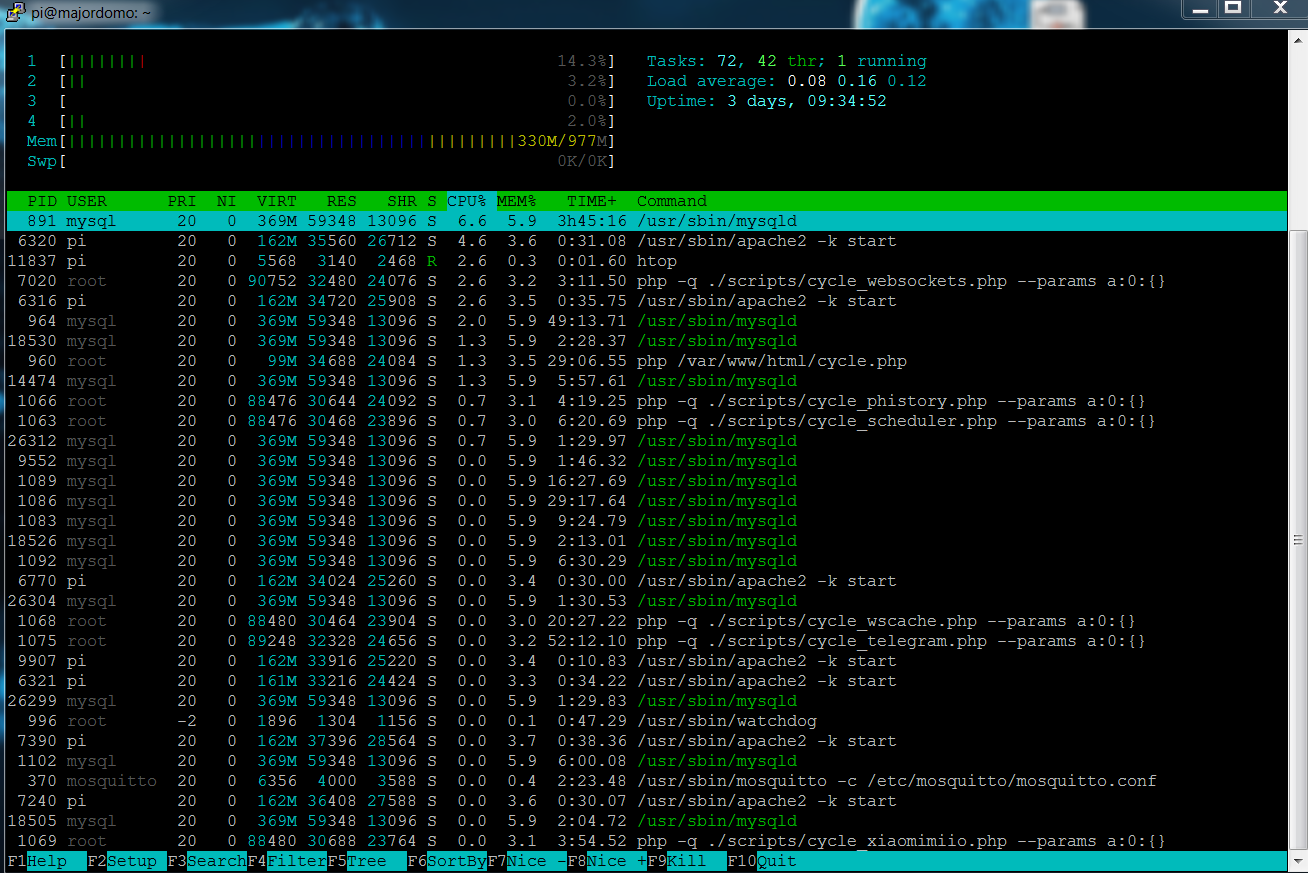Click F7 Nice - to lower niceness

click(x=526, y=861)
